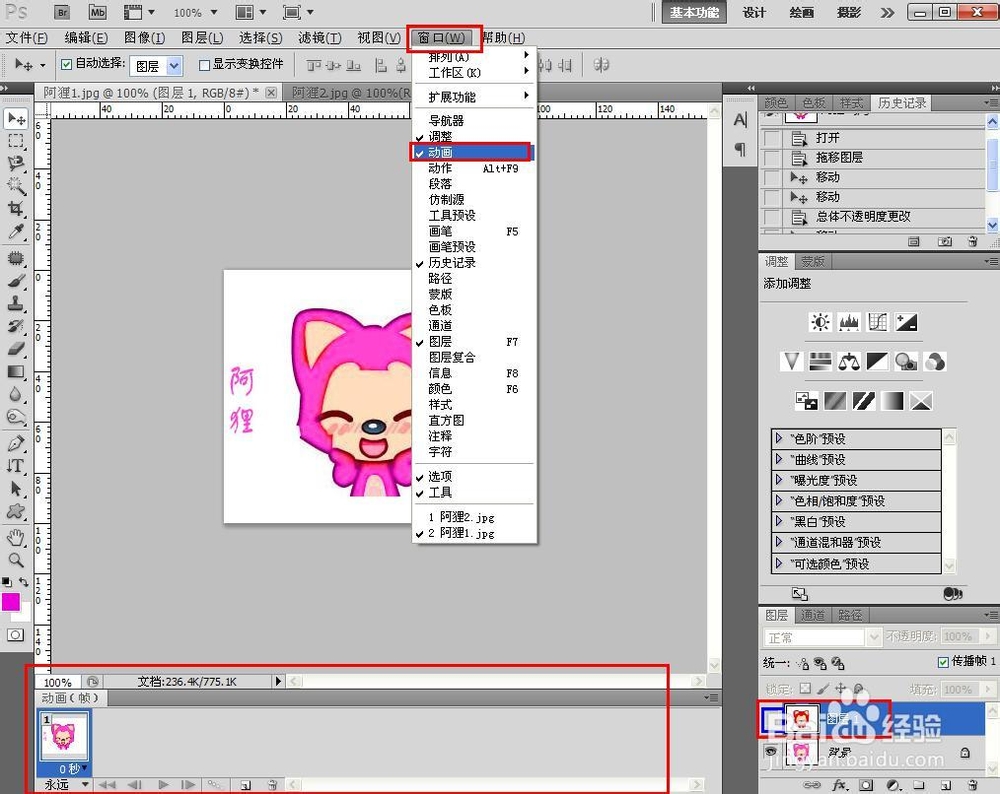The width and height of the screenshot is (1000, 794).
Task: Expand the 曝光度 presets group
Action: click(779, 480)
